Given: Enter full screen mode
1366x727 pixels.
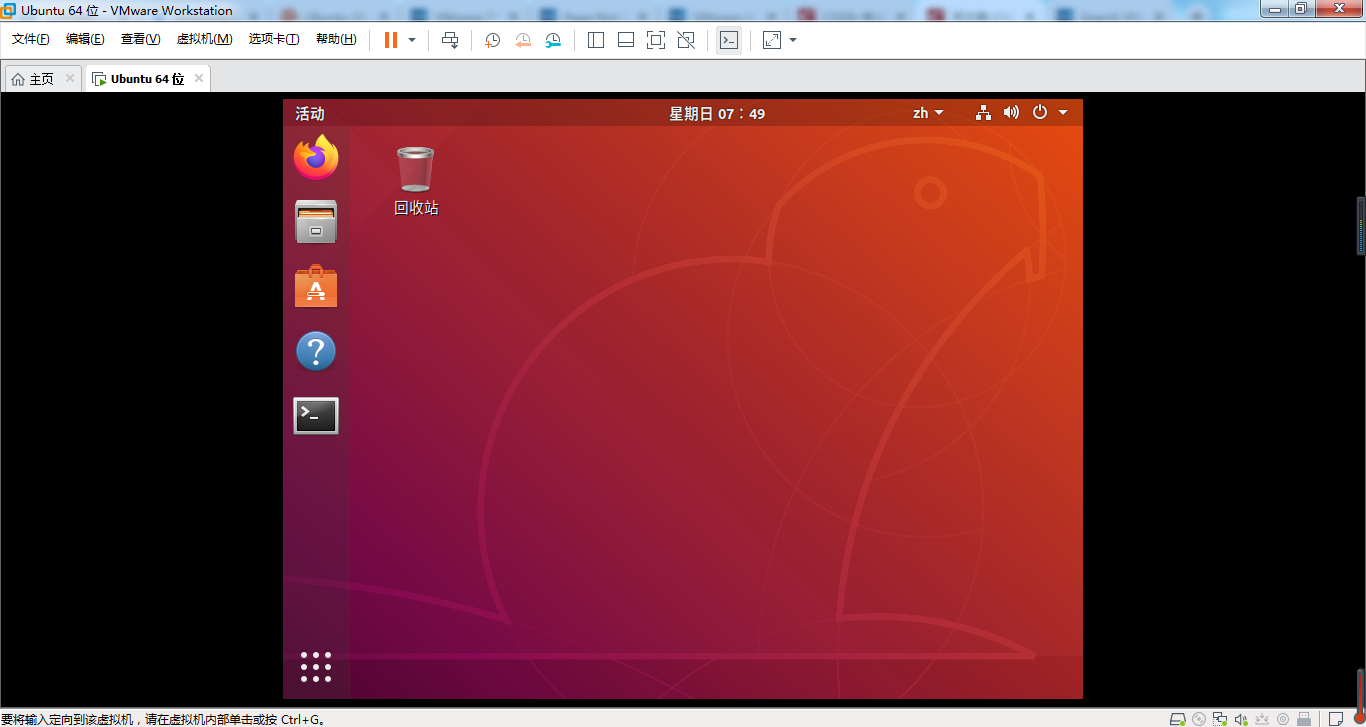Looking at the screenshot, I should [656, 40].
